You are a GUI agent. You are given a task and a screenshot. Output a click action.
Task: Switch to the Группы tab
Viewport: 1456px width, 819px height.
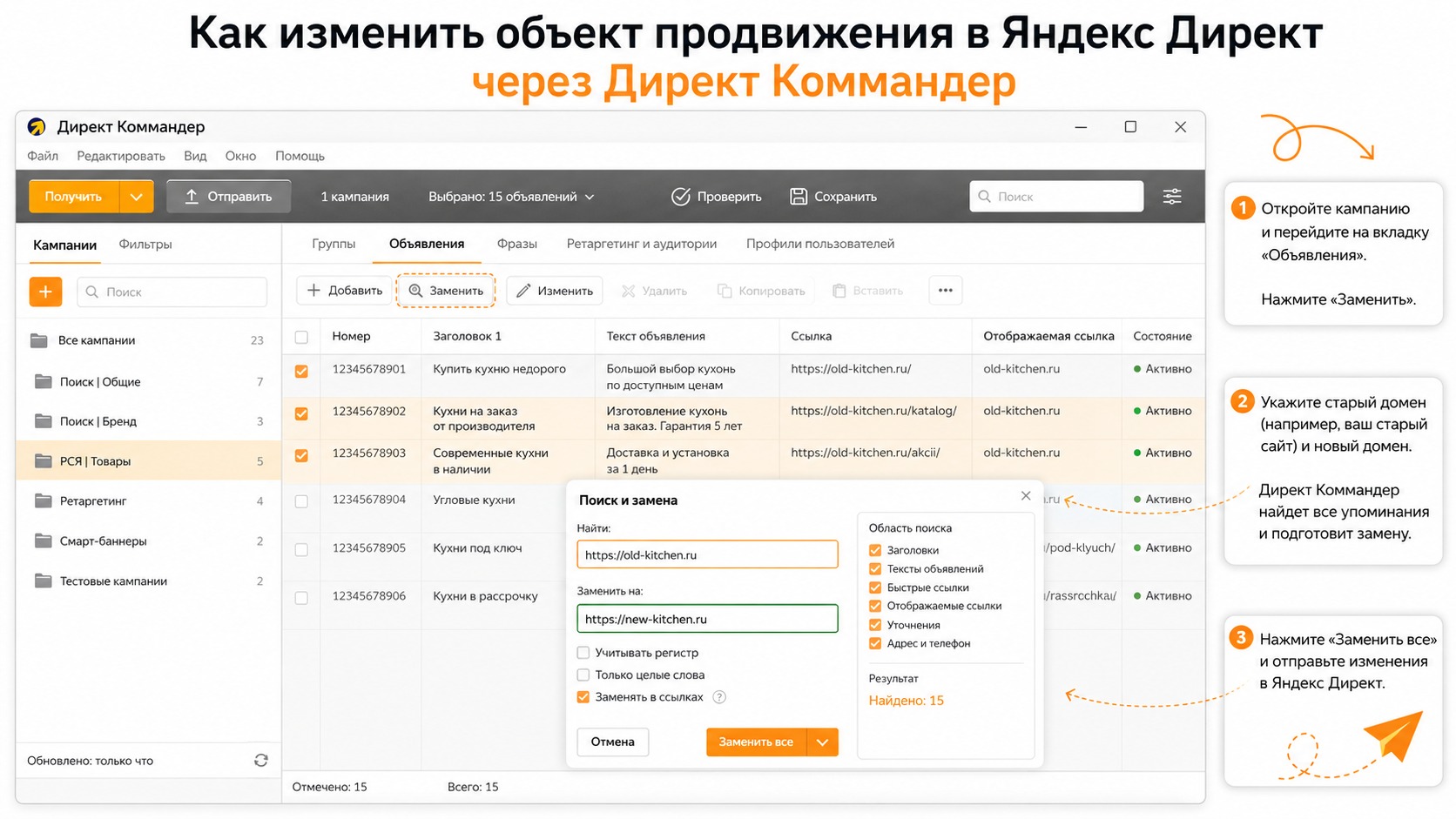click(334, 244)
